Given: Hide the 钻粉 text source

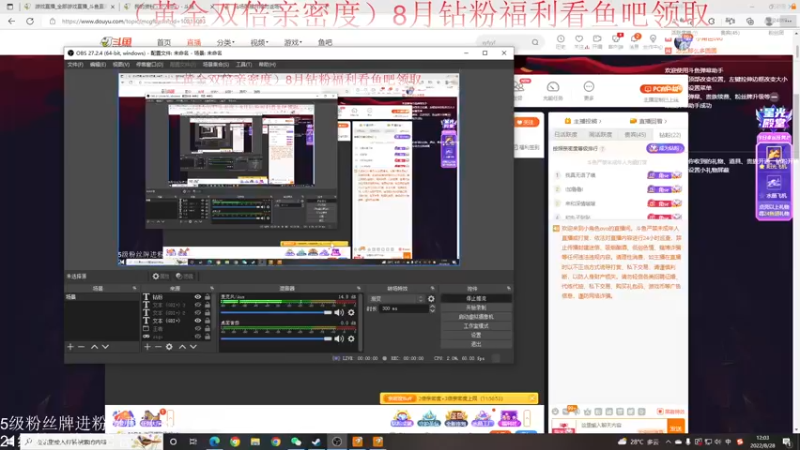Looking at the screenshot, I should click(197, 297).
